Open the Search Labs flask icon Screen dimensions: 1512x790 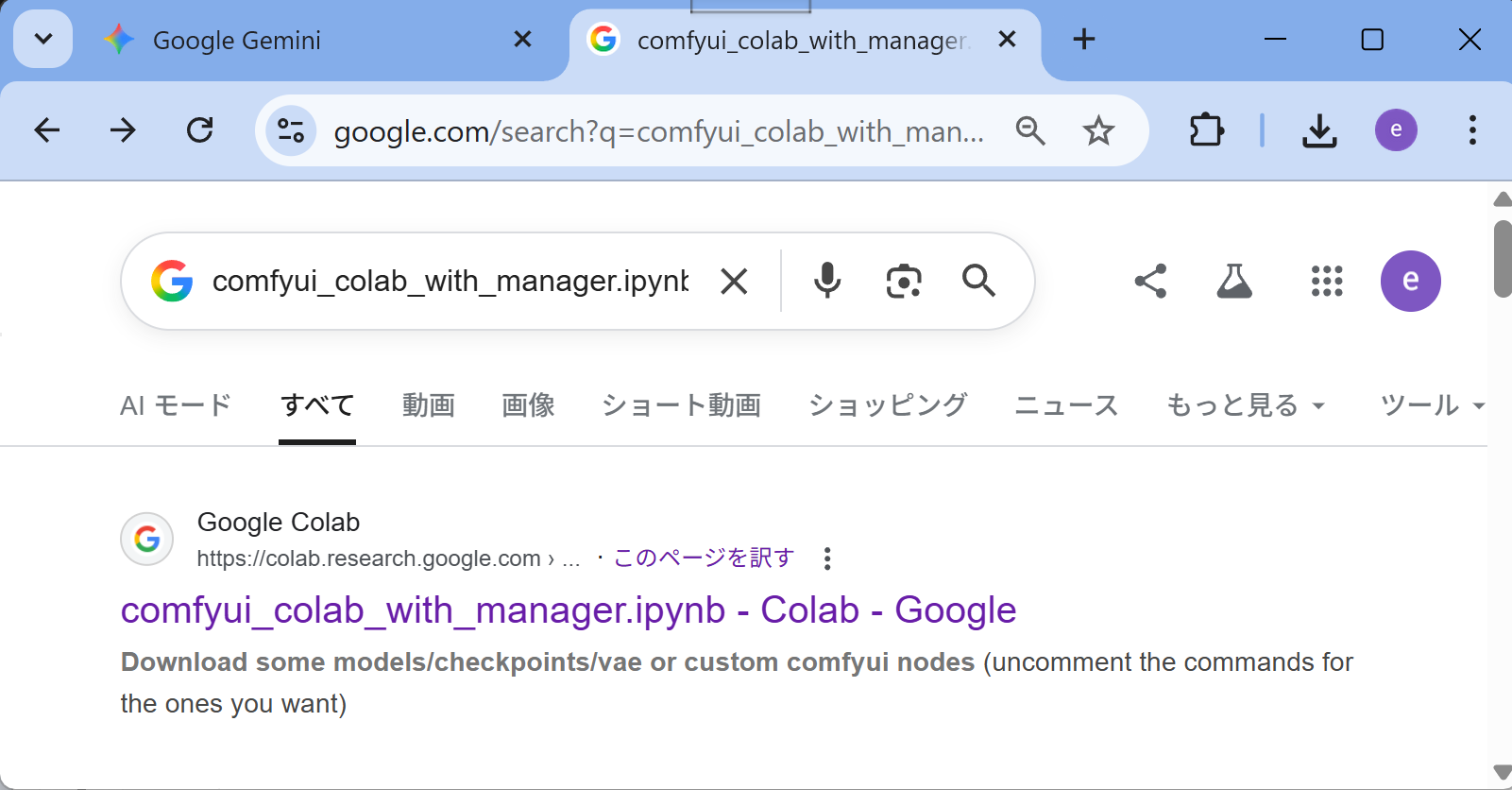pos(1233,281)
